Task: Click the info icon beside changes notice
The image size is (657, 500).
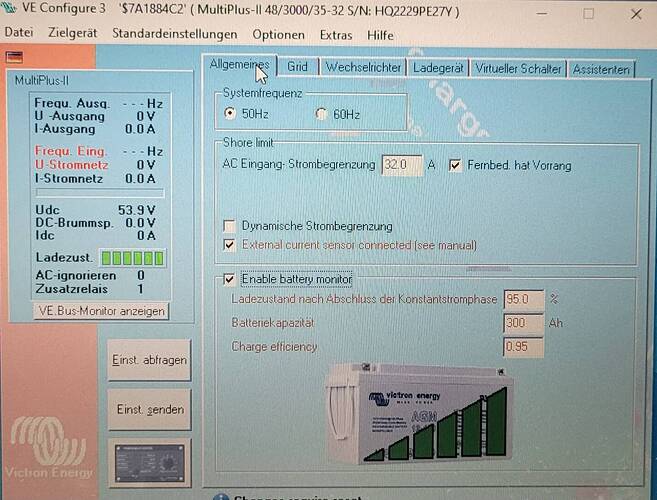Action: (221, 497)
